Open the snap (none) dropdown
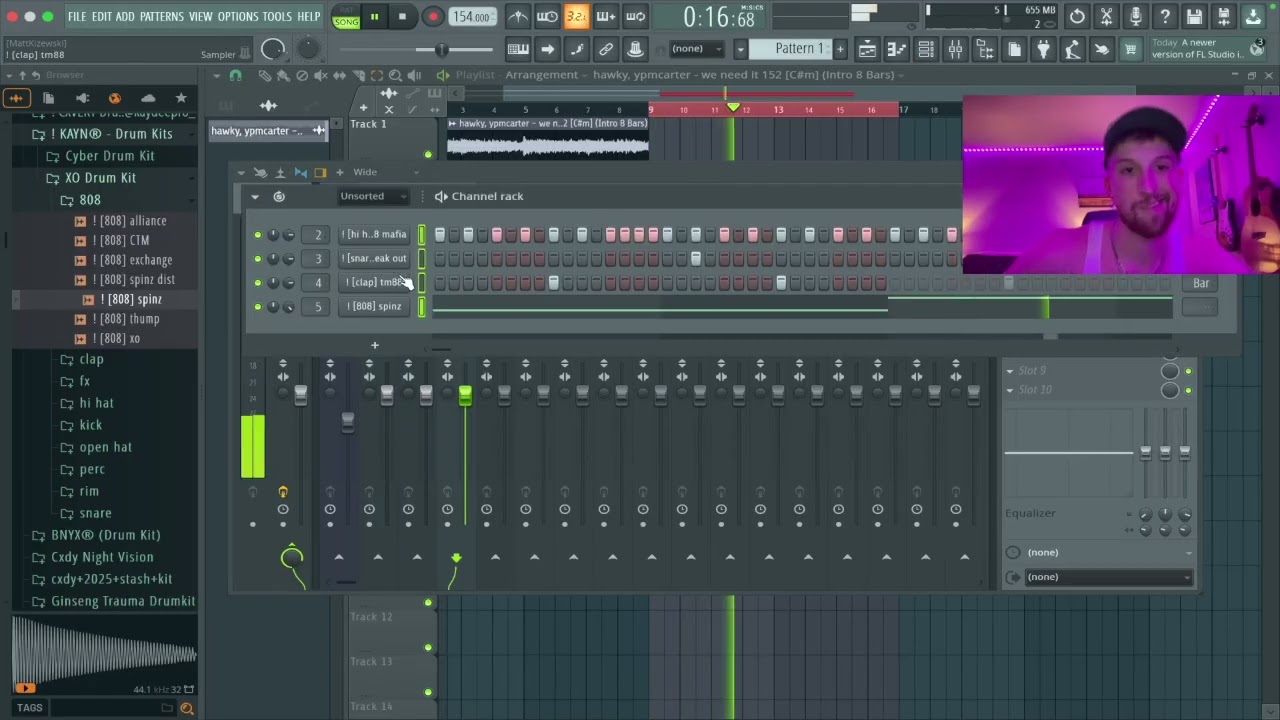The width and height of the screenshot is (1280, 720). pyautogui.click(x=696, y=49)
